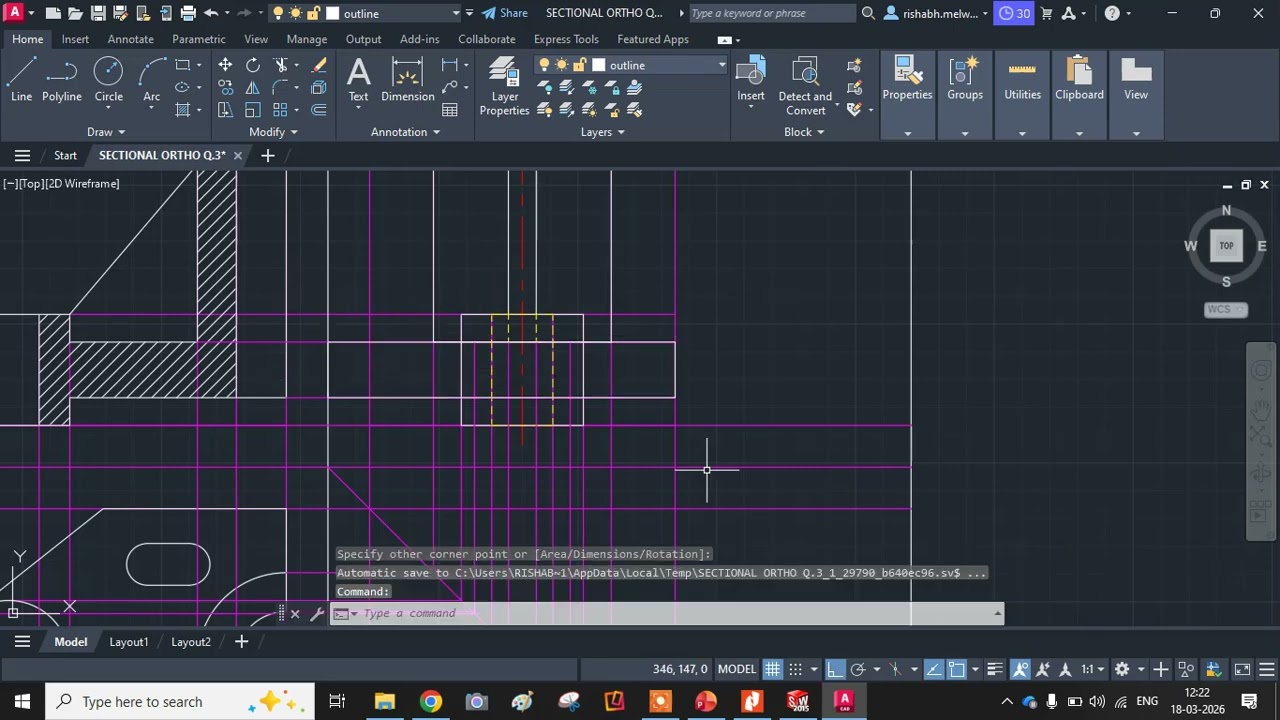
Task: Activate the Fillet tool
Action: (281, 87)
